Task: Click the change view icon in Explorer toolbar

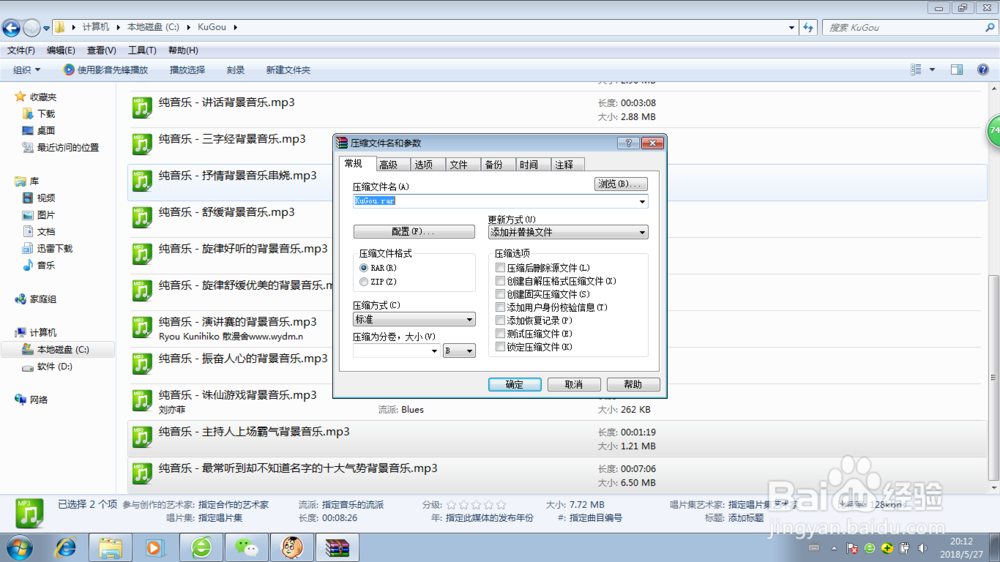Action: (916, 70)
